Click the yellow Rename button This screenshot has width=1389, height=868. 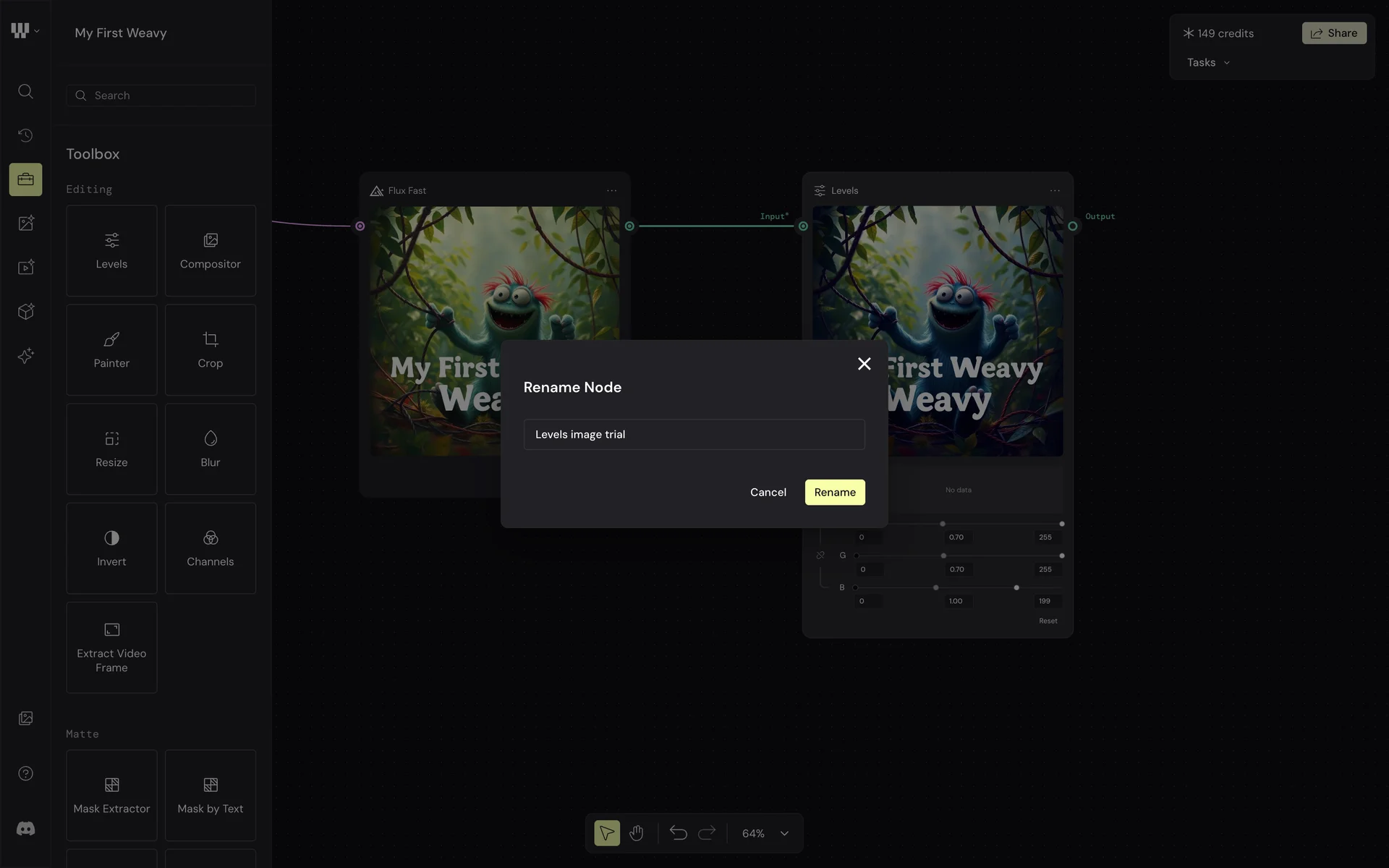point(835,492)
